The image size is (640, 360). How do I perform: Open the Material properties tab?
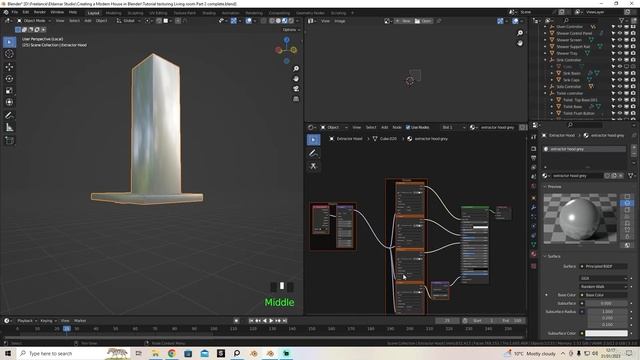click(x=533, y=254)
